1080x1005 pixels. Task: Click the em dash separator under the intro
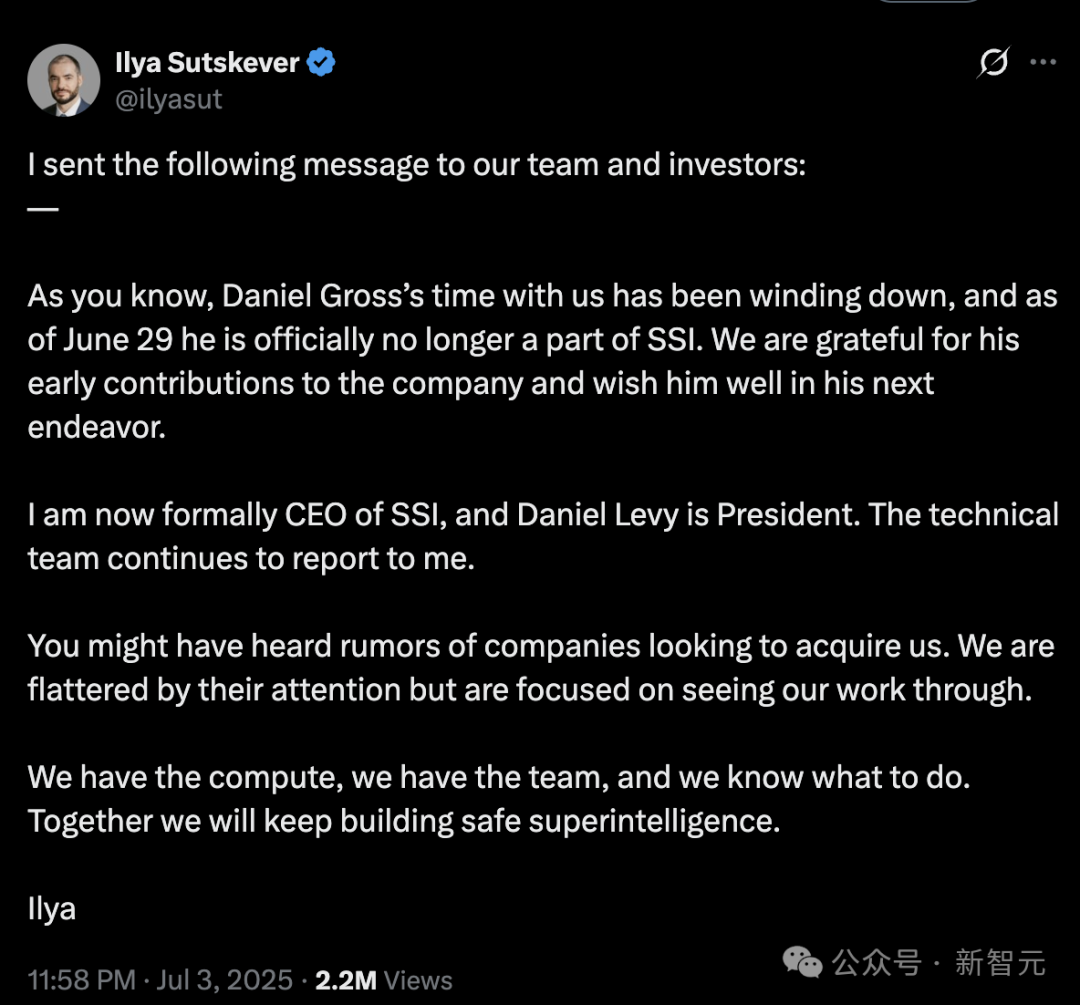[x=43, y=209]
